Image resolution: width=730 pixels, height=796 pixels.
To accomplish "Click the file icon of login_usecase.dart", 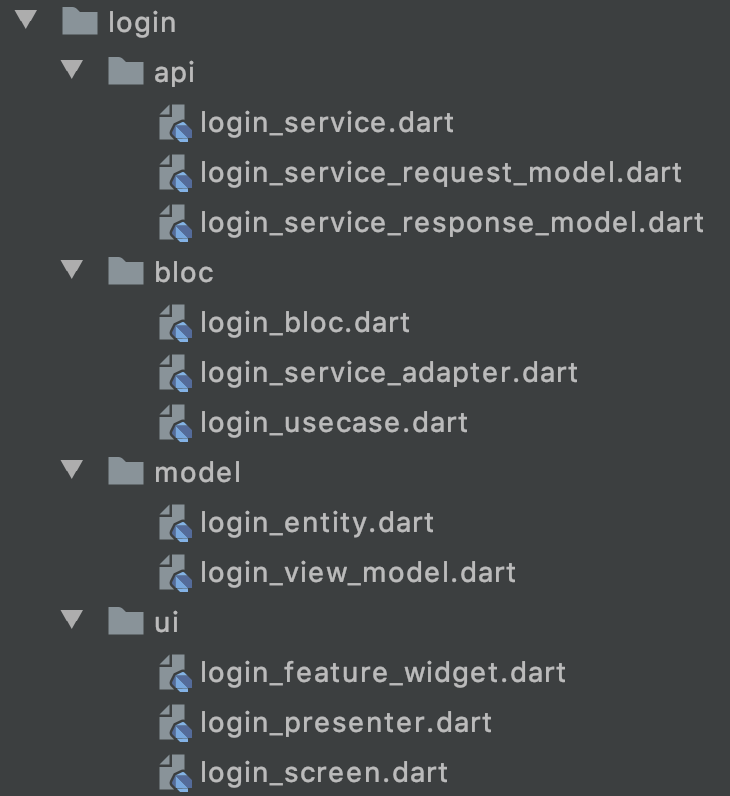I will pos(174,423).
